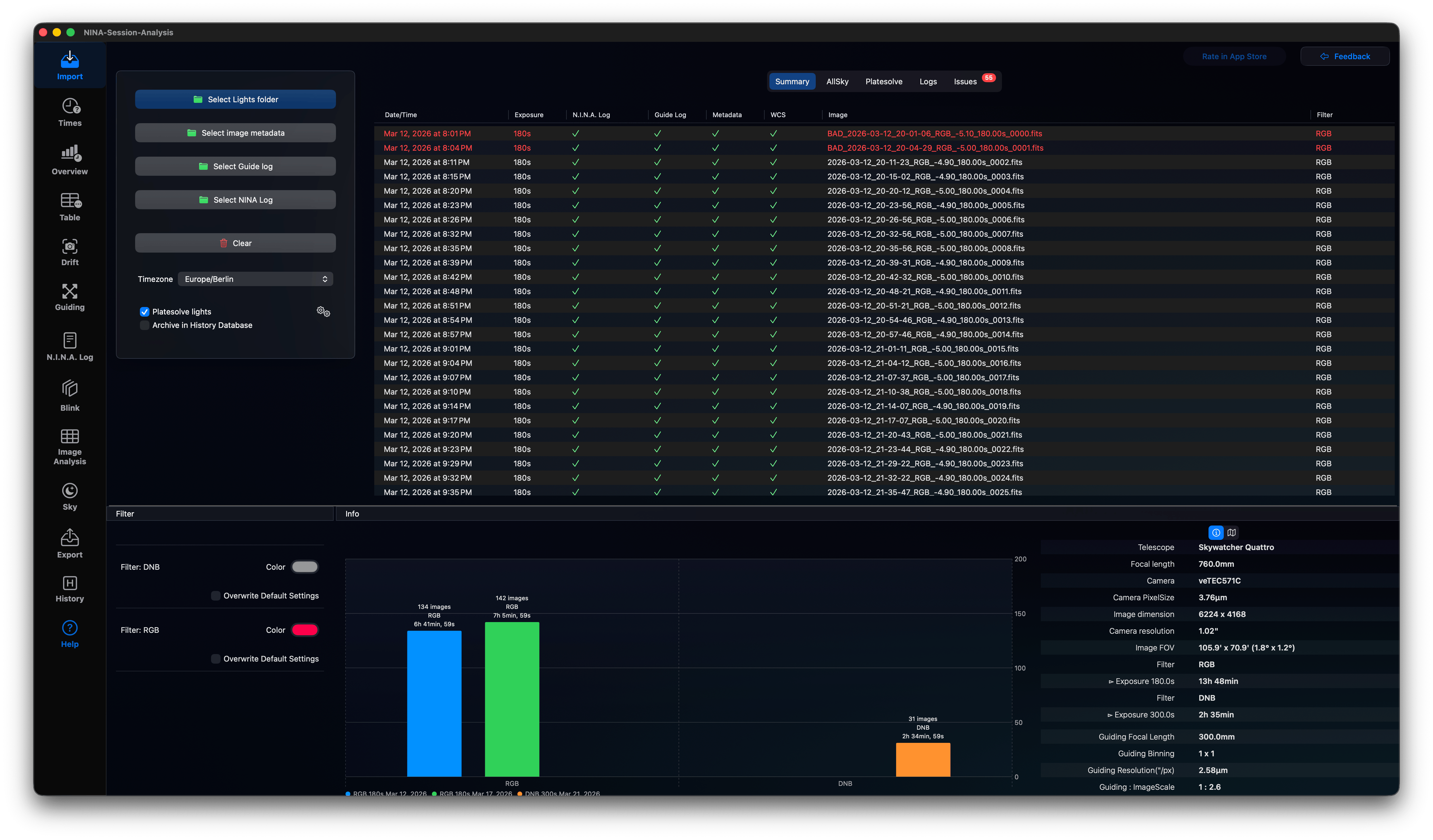Open the RGB filter color swatch
Screen dimensions: 1433x840
tap(305, 630)
